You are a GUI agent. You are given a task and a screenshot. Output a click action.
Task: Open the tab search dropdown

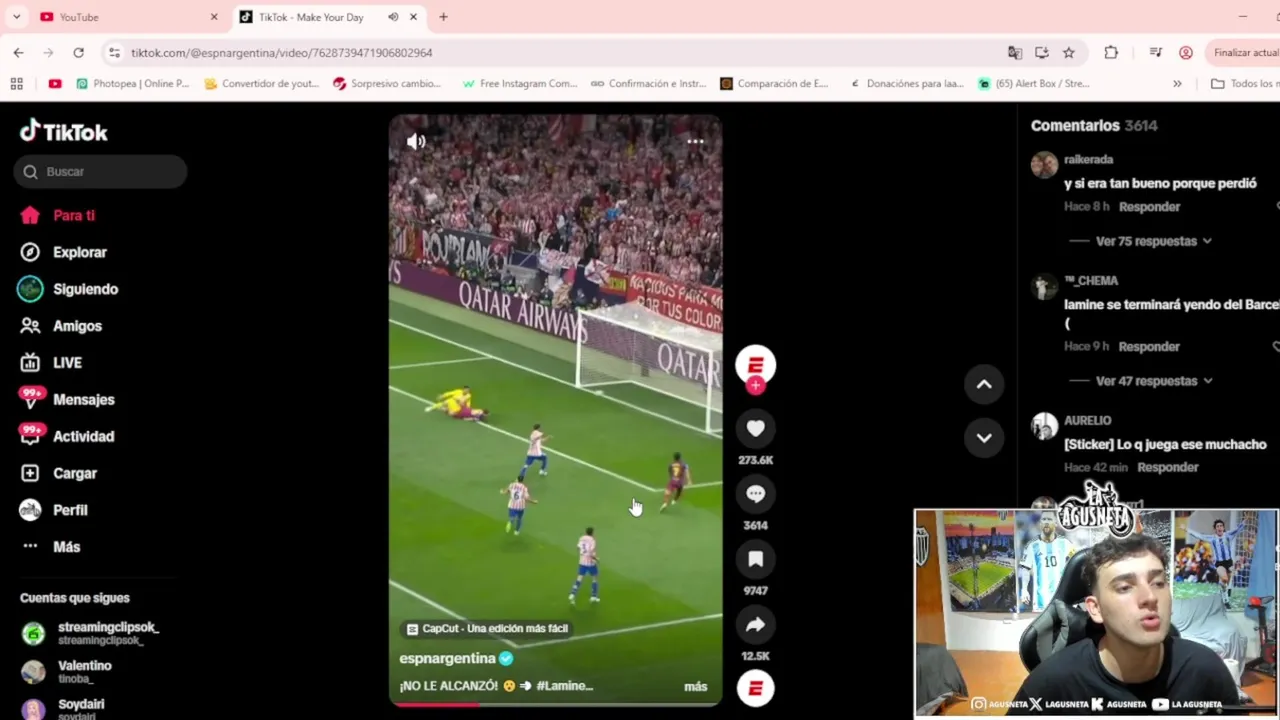(x=16, y=17)
